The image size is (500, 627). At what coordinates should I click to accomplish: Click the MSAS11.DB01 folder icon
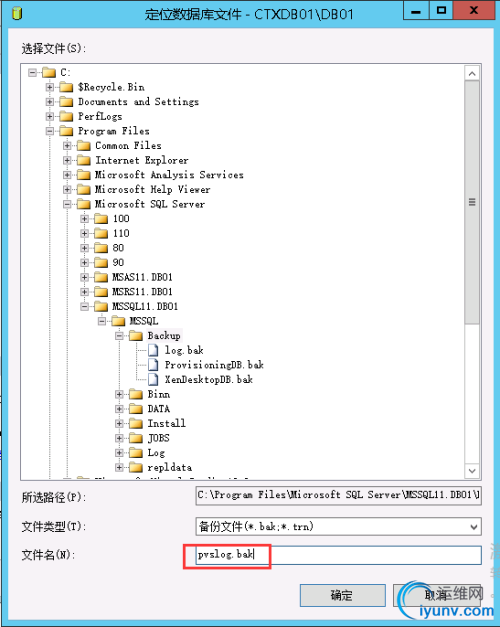(x=101, y=277)
